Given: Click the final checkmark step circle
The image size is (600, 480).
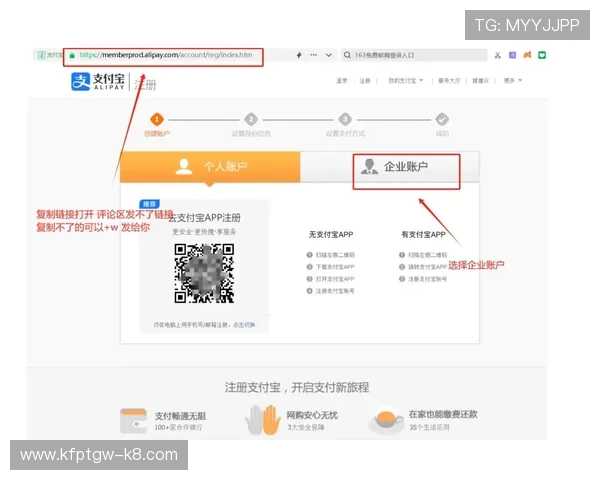Looking at the screenshot, I should point(442,119).
